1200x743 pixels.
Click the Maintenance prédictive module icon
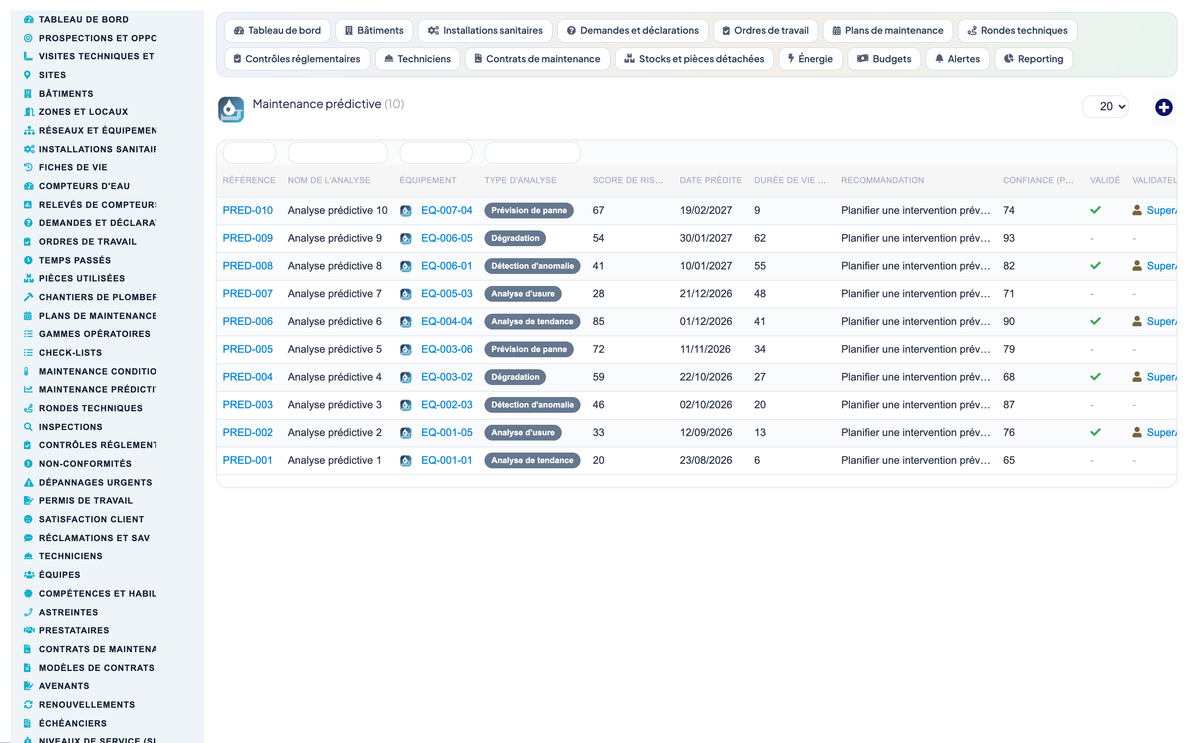(x=231, y=109)
